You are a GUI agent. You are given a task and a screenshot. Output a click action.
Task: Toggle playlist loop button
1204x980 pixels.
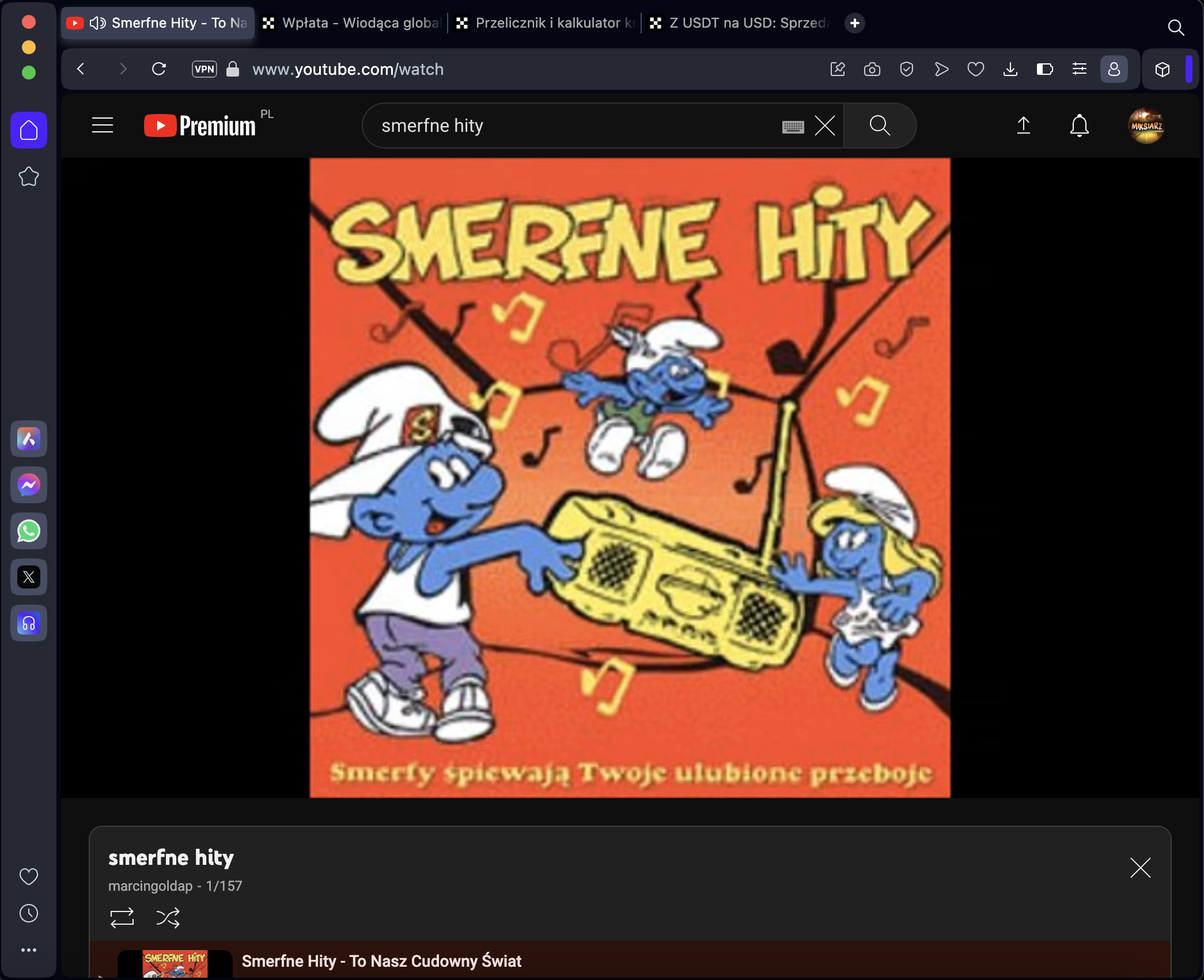pos(122,917)
